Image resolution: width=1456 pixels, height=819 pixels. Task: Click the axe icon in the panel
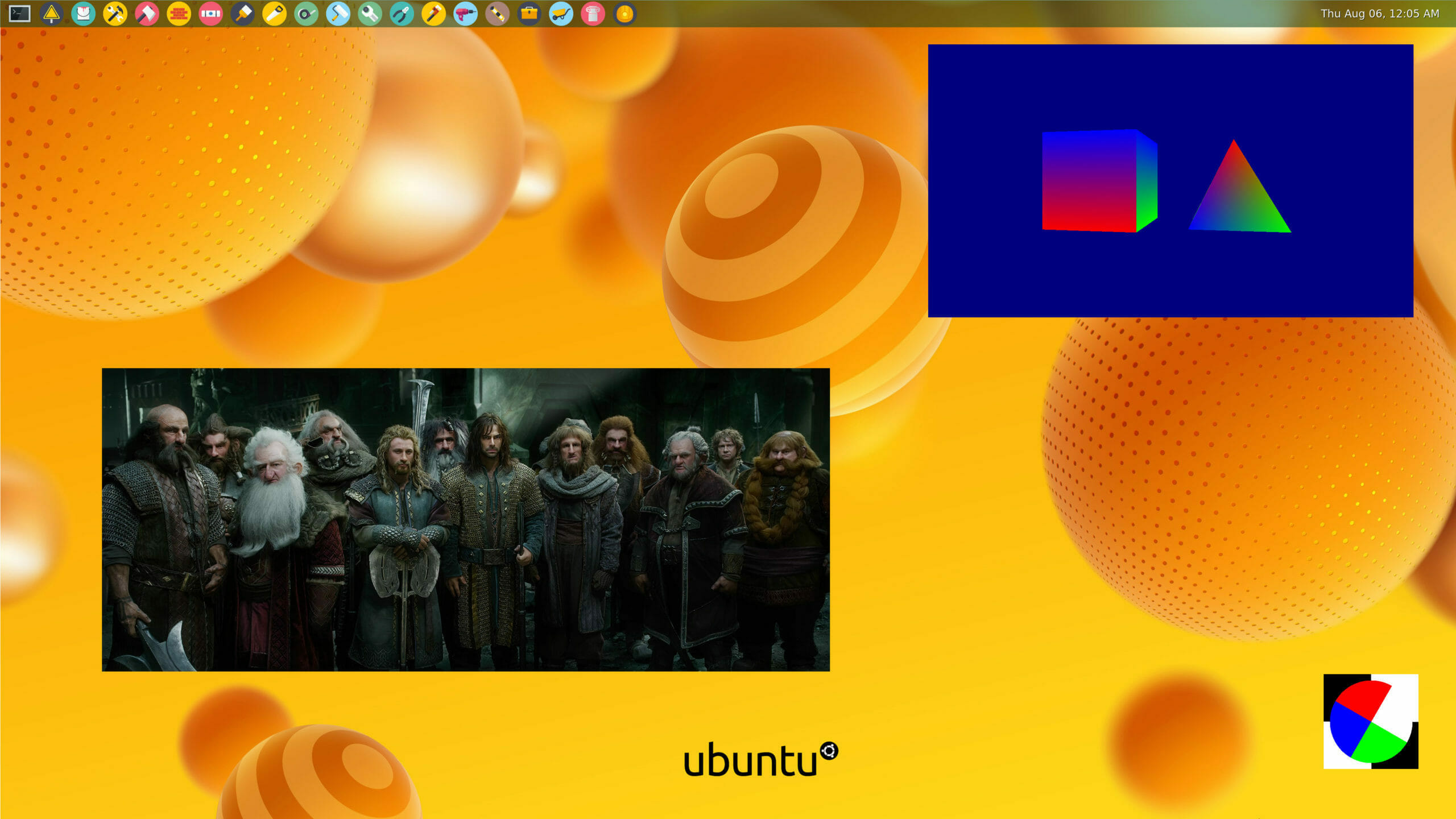coord(147,14)
